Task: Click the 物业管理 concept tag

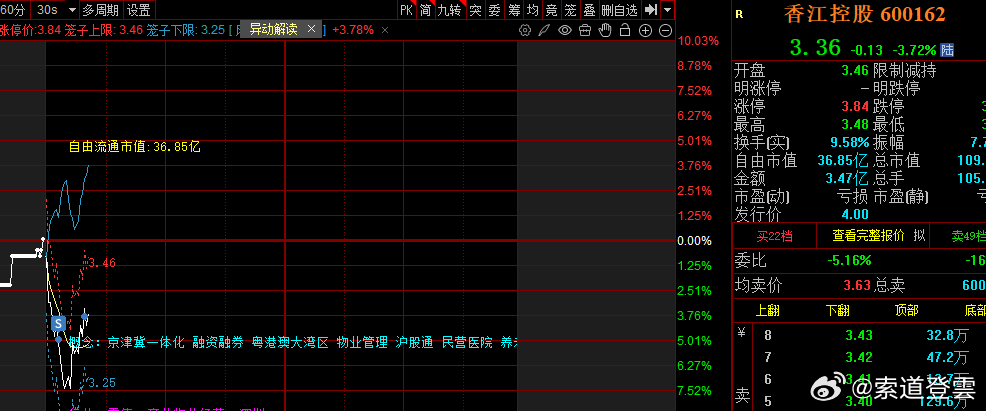Action: [362, 343]
